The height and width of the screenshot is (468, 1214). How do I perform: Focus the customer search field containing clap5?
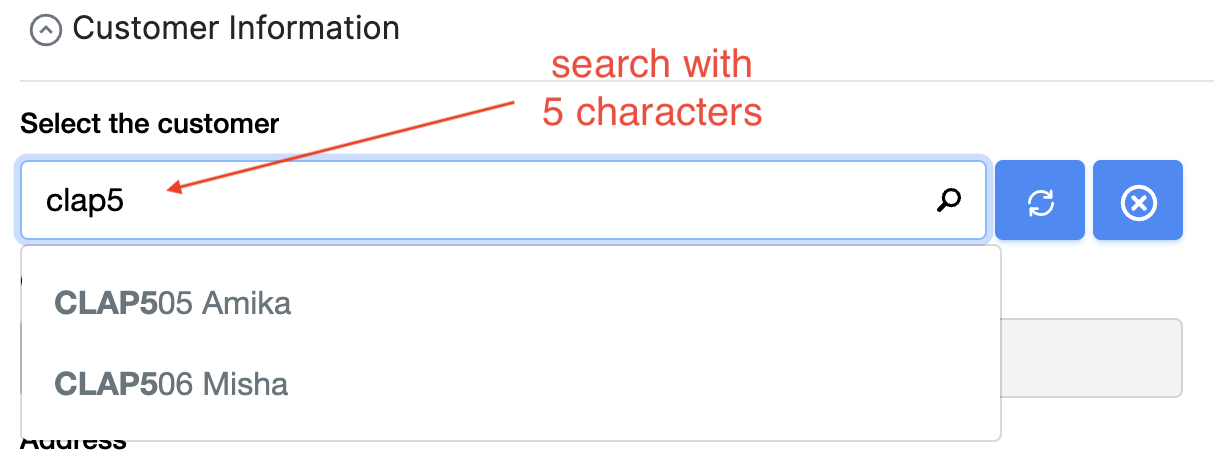tap(480, 201)
